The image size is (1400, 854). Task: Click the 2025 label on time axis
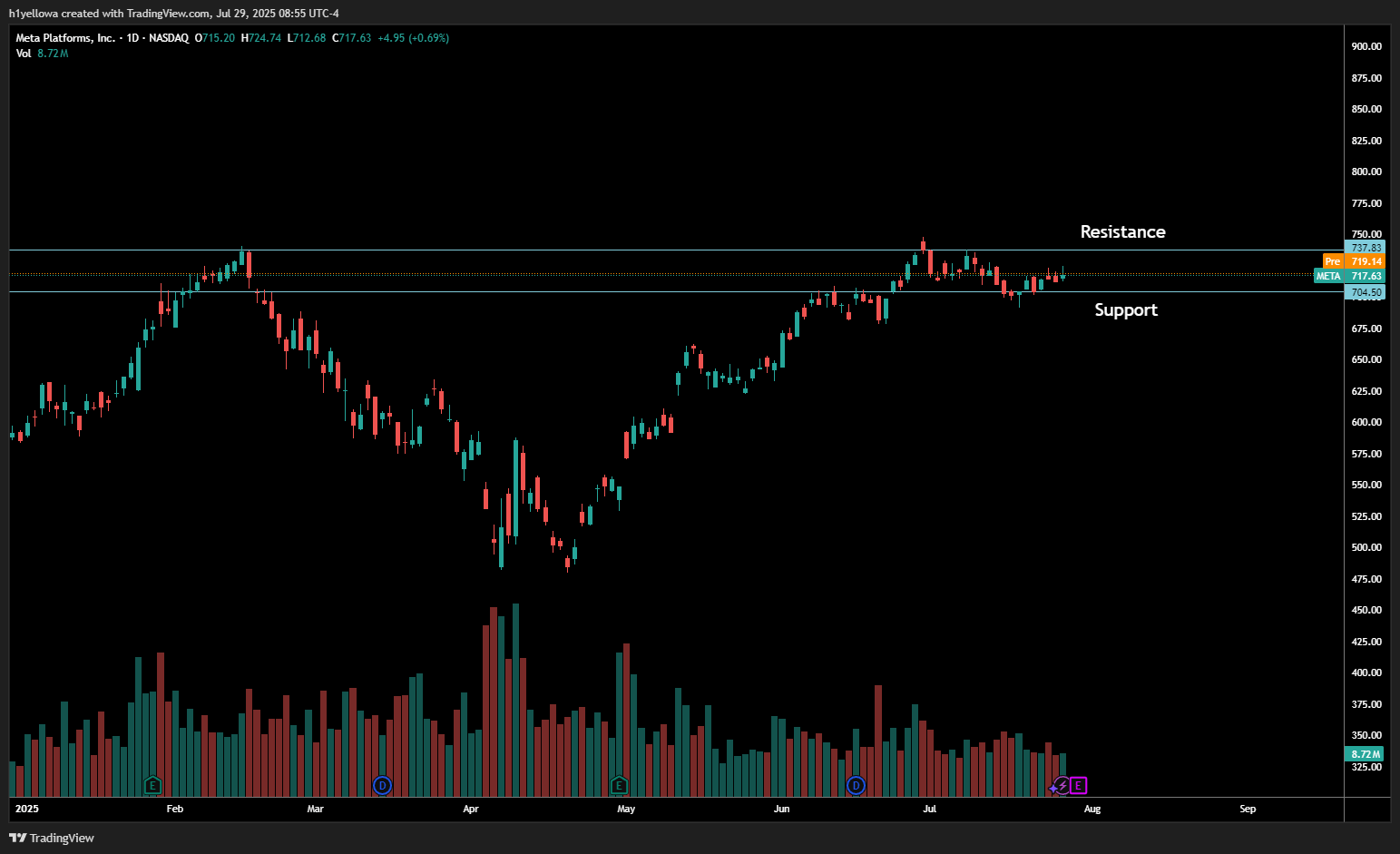pyautogui.click(x=27, y=809)
